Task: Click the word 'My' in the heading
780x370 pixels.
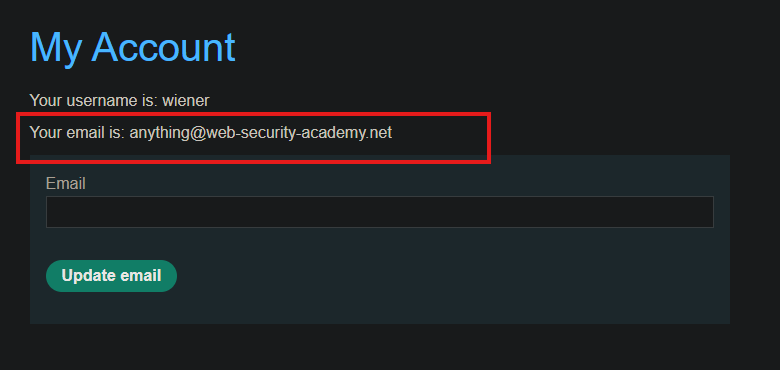Action: (x=56, y=49)
